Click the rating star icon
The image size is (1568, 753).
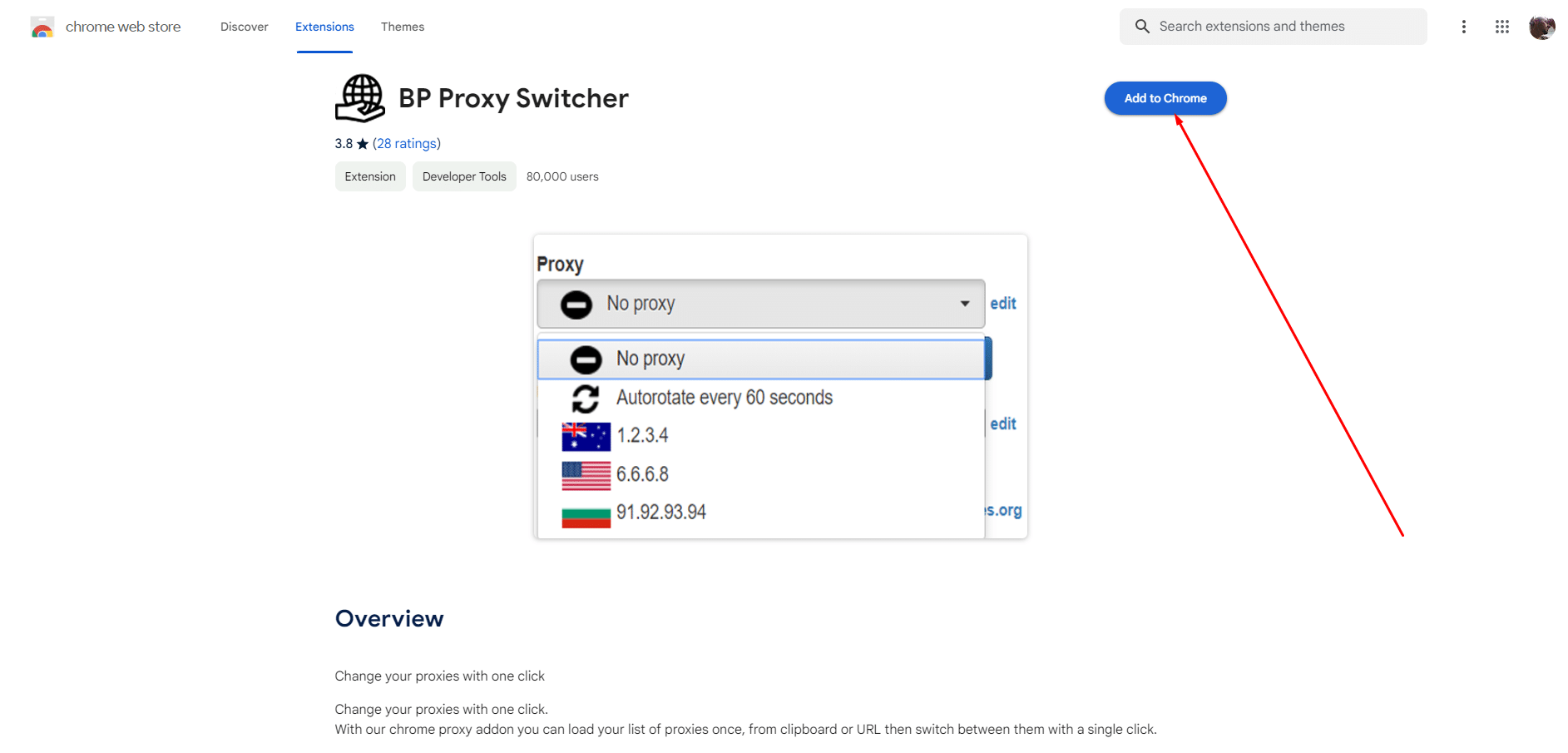pyautogui.click(x=363, y=144)
